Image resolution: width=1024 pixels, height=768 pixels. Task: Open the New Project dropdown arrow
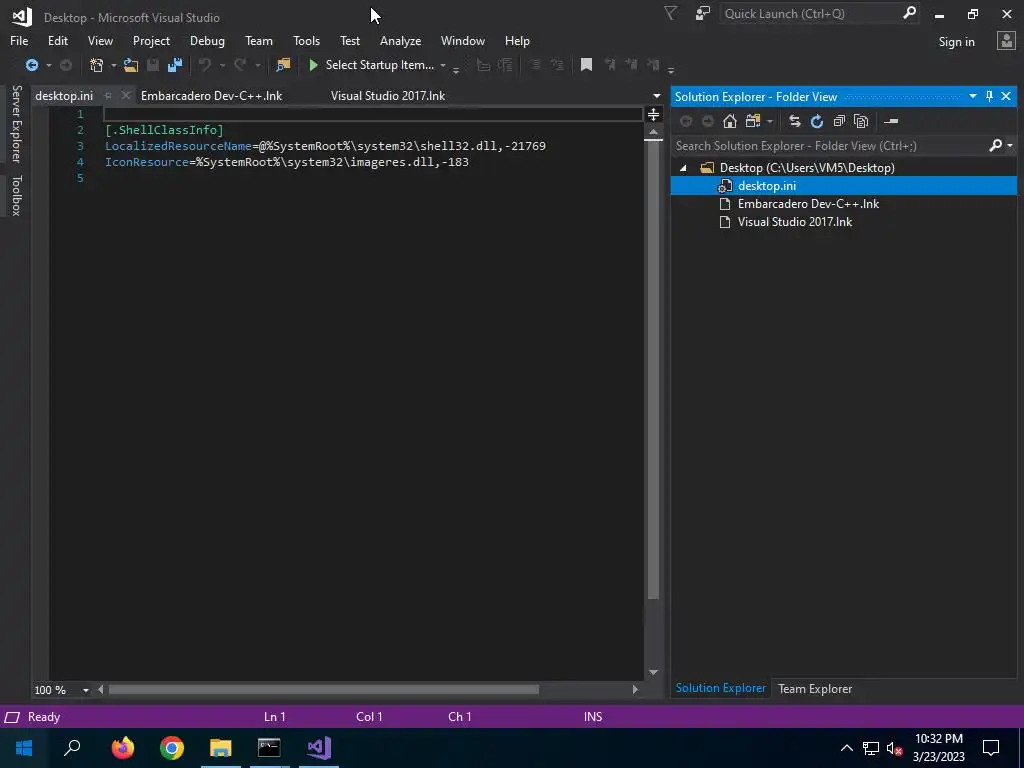click(x=113, y=65)
